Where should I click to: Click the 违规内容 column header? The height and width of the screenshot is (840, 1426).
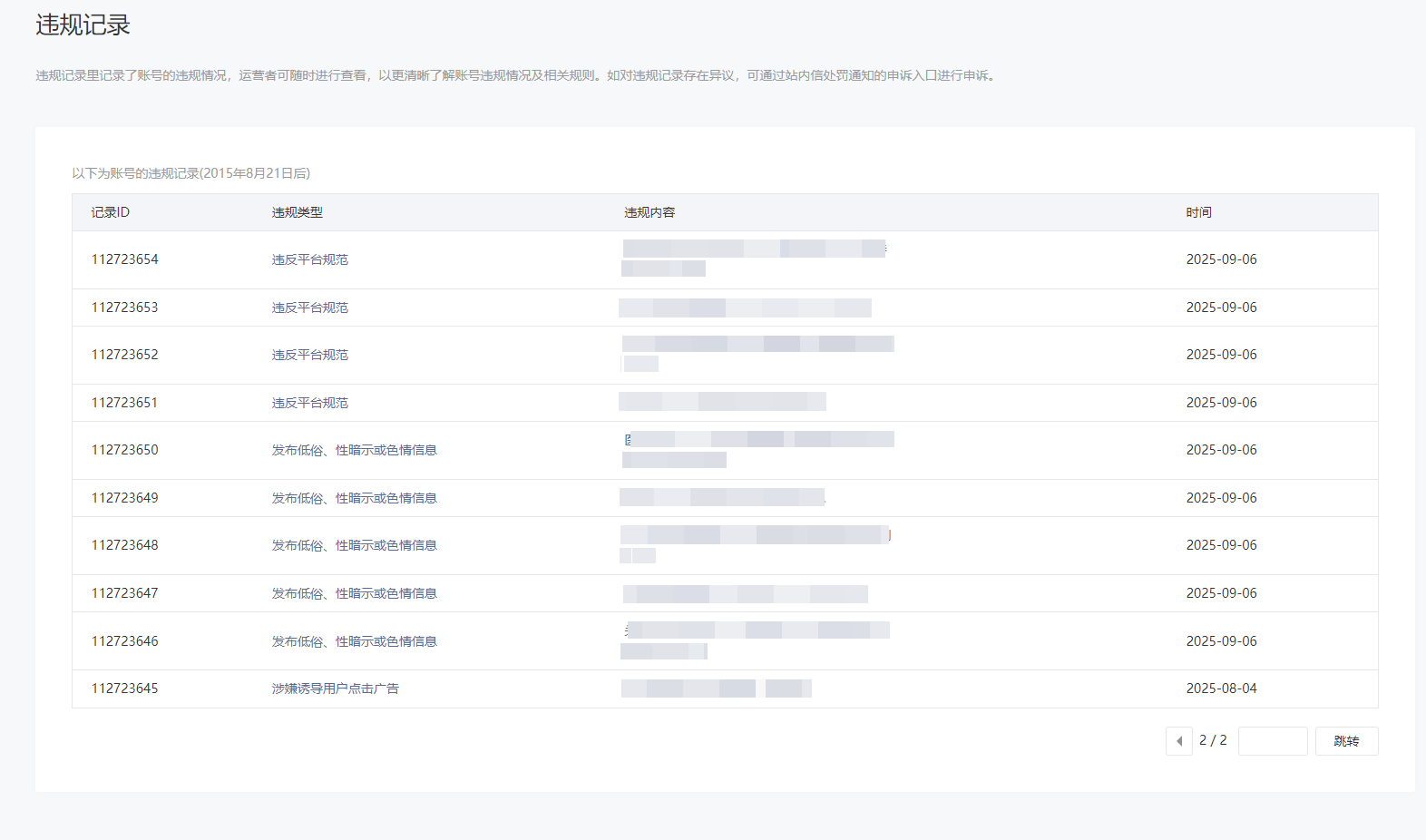pos(649,212)
